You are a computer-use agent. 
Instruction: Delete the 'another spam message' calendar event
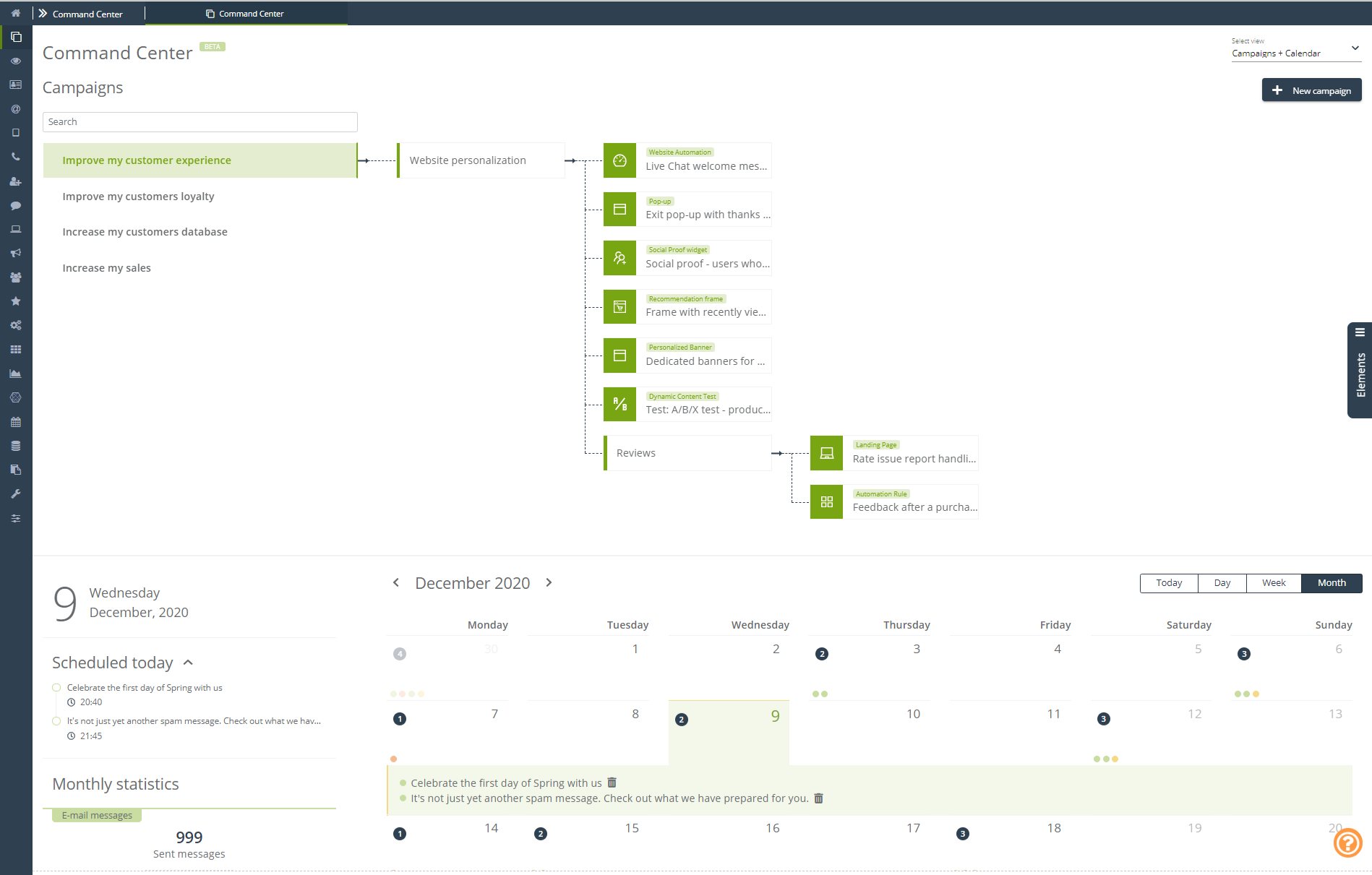(x=818, y=798)
